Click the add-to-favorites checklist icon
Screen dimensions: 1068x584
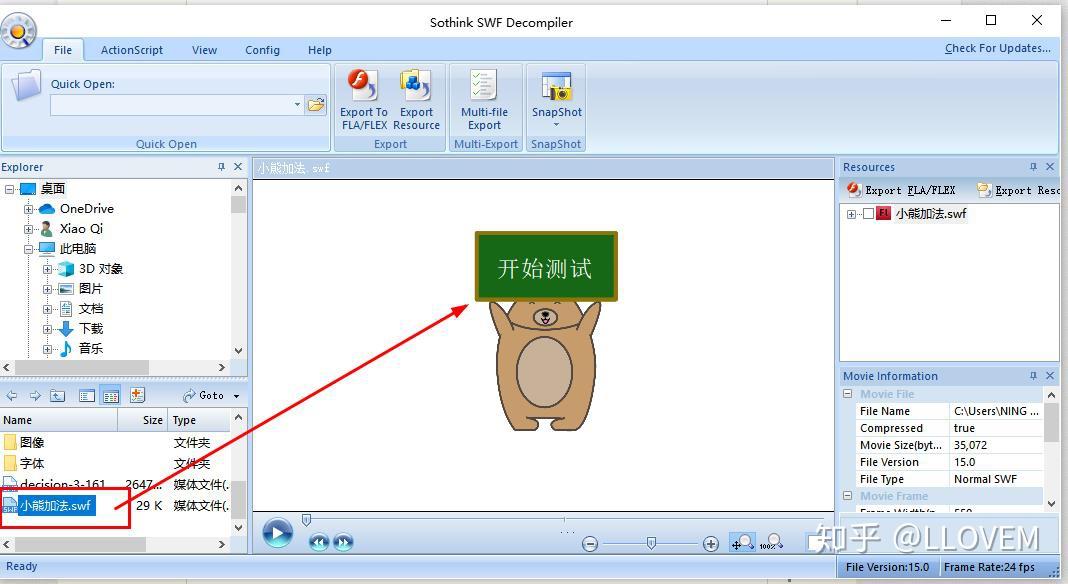pyautogui.click(x=137, y=395)
